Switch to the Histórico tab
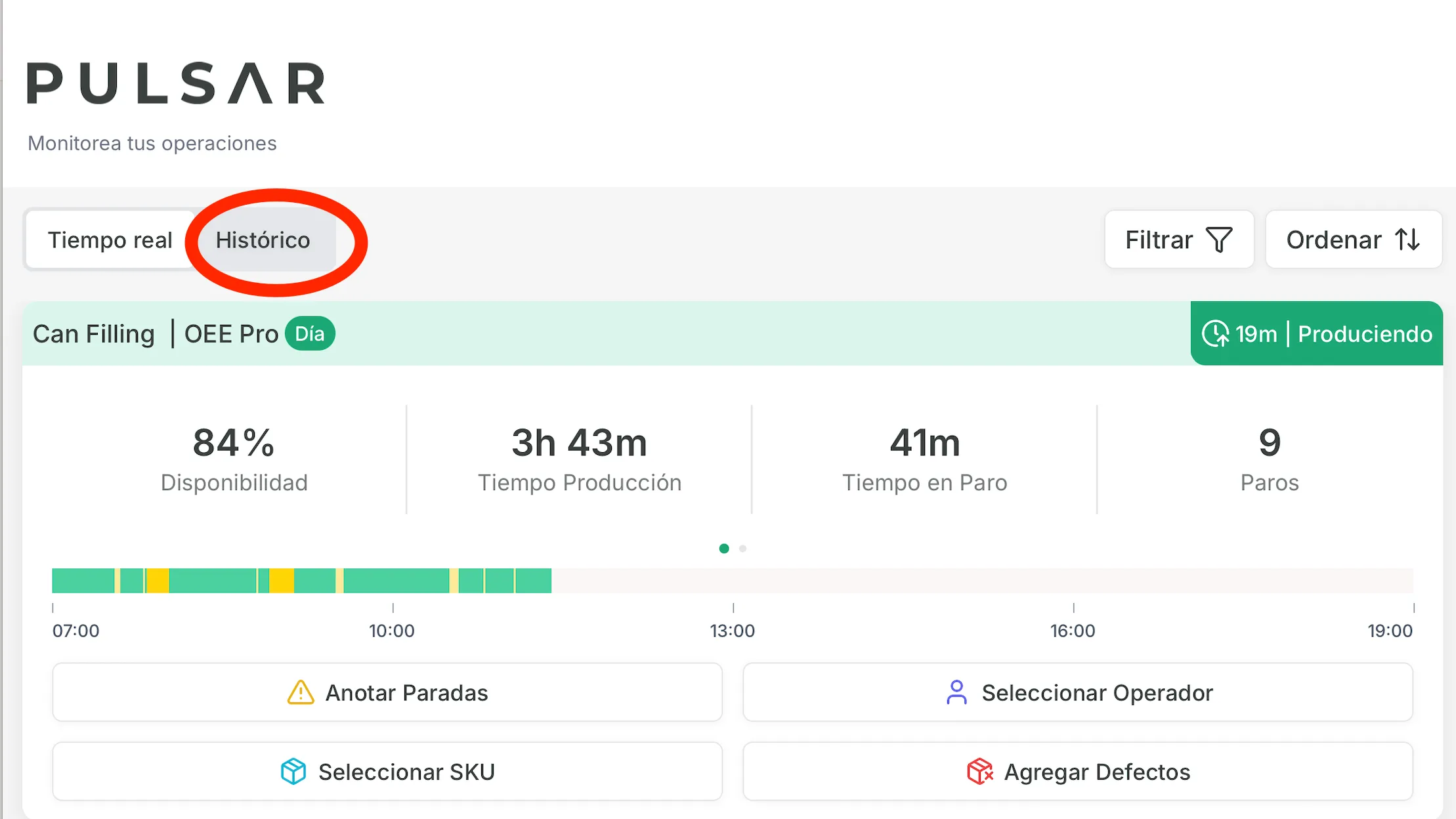The width and height of the screenshot is (1456, 819). coord(263,240)
